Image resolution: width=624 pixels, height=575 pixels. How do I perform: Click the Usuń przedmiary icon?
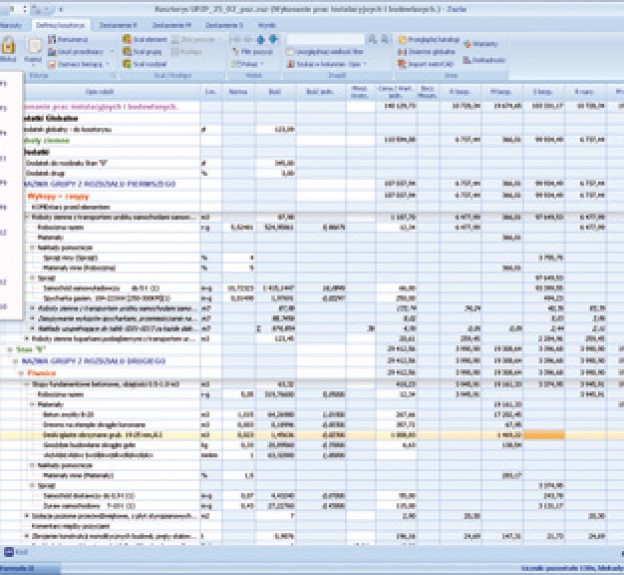click(52, 52)
